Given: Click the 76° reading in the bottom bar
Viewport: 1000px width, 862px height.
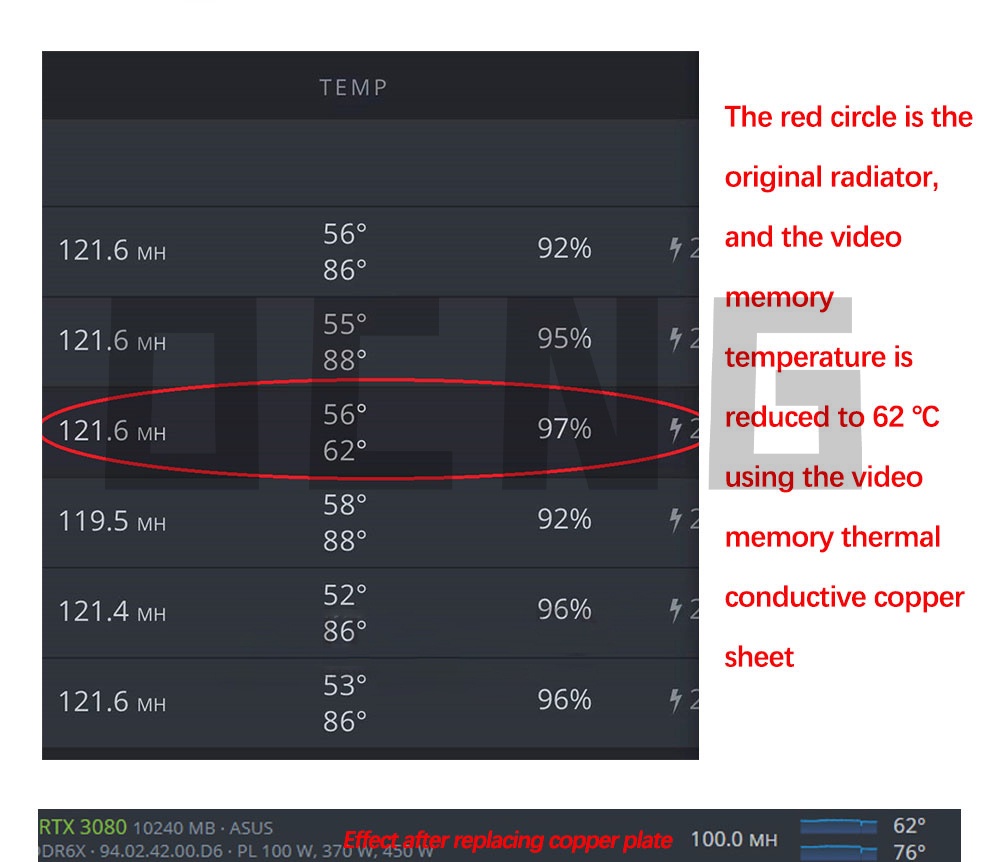Looking at the screenshot, I should pos(909,852).
